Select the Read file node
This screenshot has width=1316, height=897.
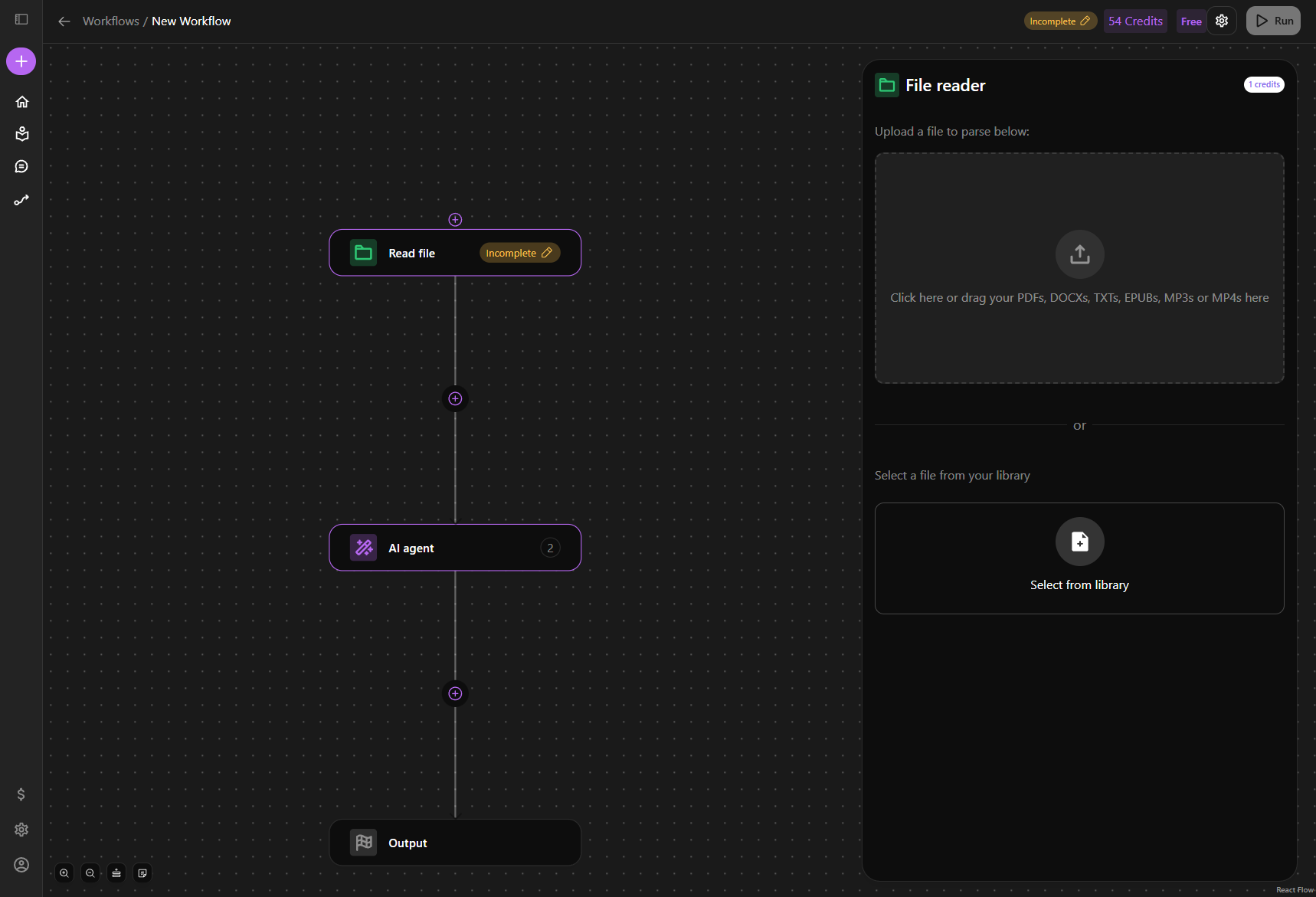click(x=414, y=253)
